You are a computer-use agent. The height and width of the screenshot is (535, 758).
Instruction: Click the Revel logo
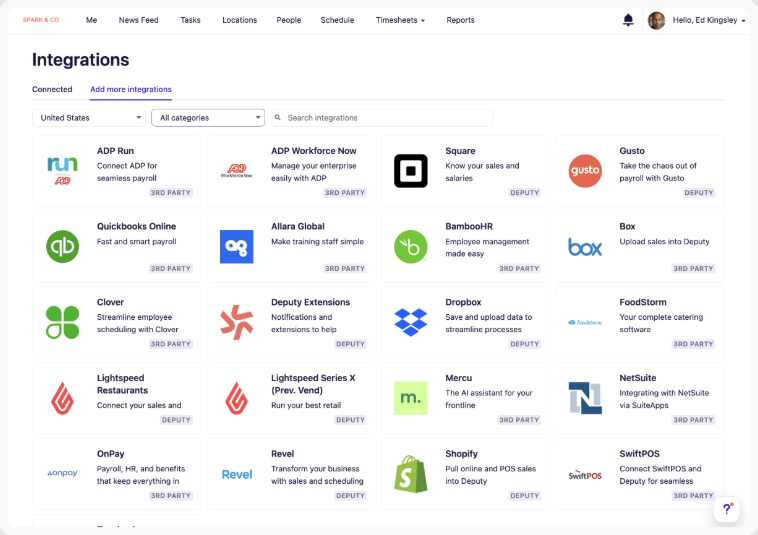pyautogui.click(x=237, y=474)
